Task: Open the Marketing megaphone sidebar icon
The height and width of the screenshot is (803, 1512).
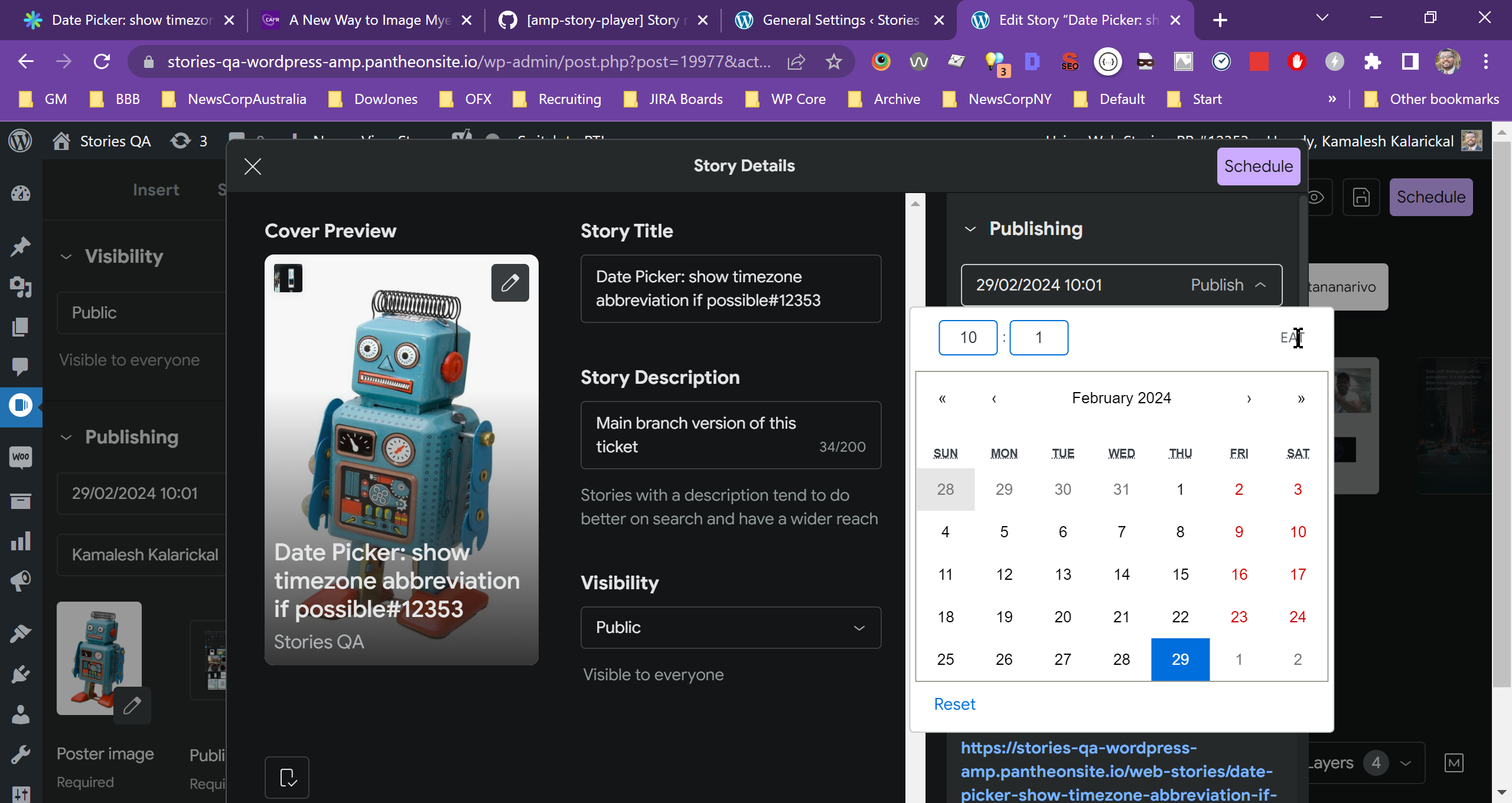Action: [21, 581]
